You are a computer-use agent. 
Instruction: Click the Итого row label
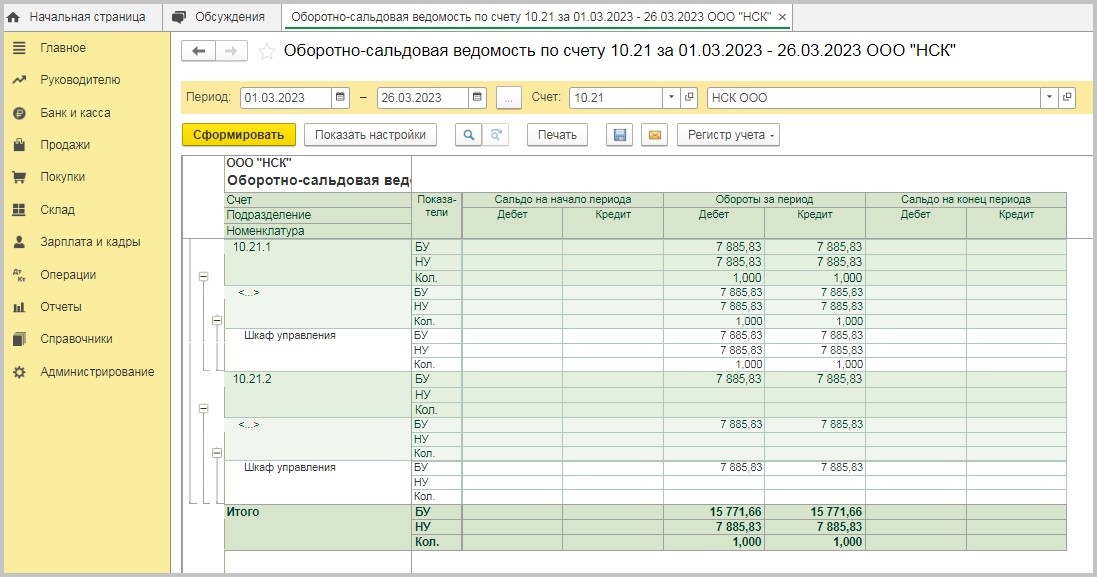tap(243, 512)
